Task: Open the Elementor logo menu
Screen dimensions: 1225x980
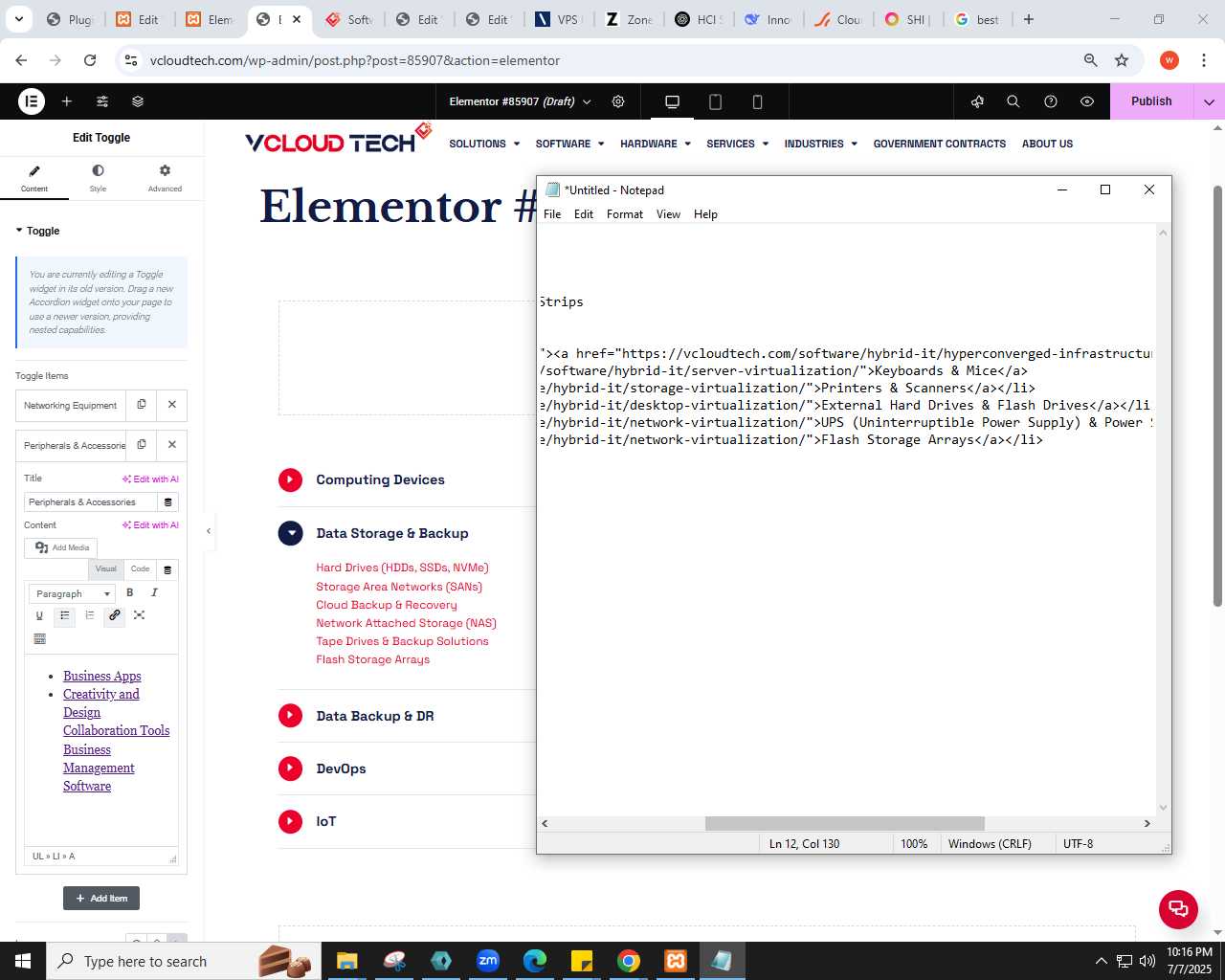Action: [32, 100]
